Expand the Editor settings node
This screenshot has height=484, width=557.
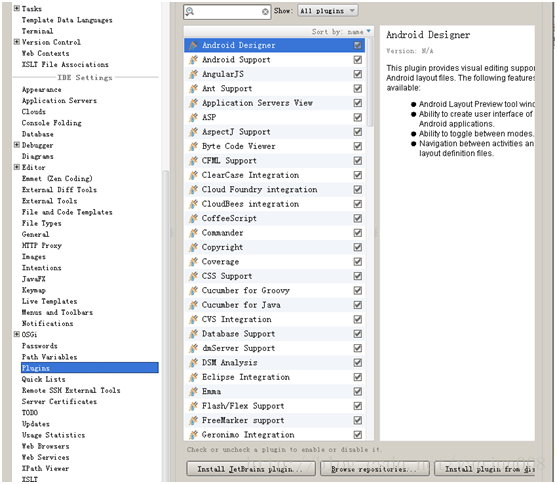(x=17, y=167)
